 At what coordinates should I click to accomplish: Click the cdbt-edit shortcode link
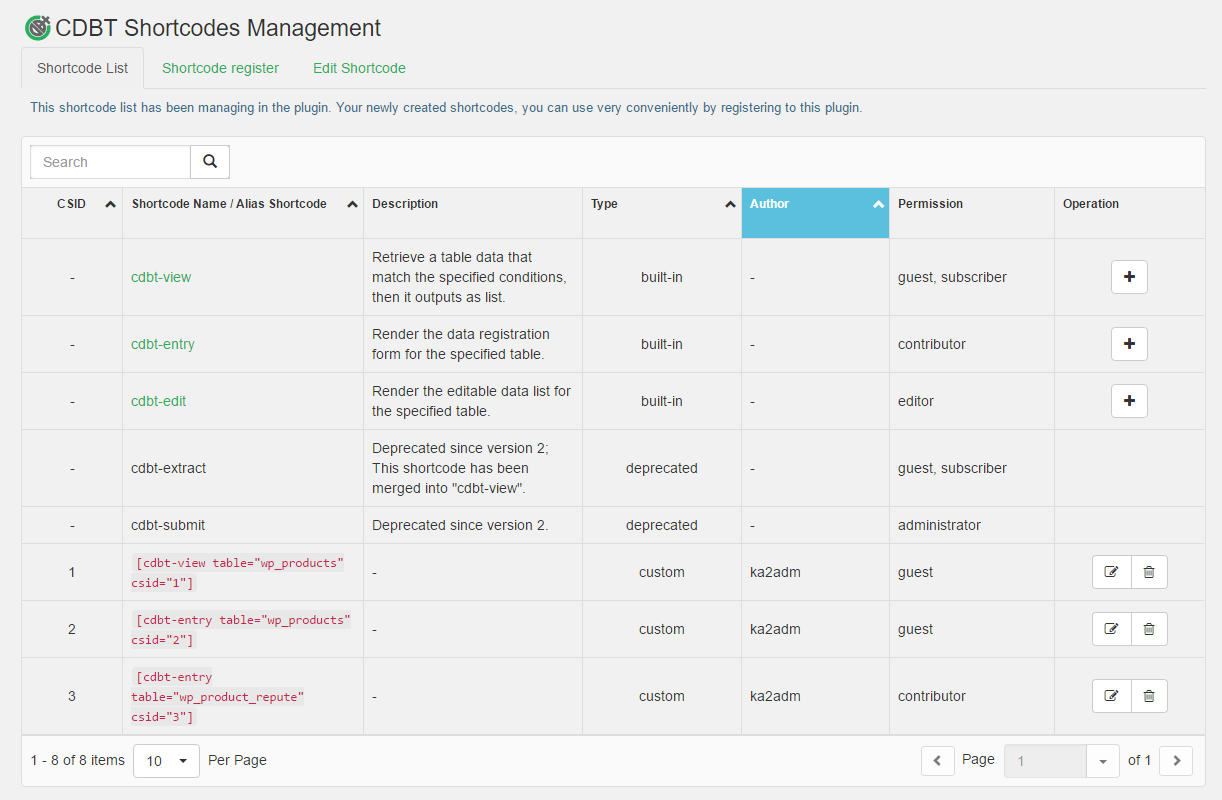pos(158,401)
